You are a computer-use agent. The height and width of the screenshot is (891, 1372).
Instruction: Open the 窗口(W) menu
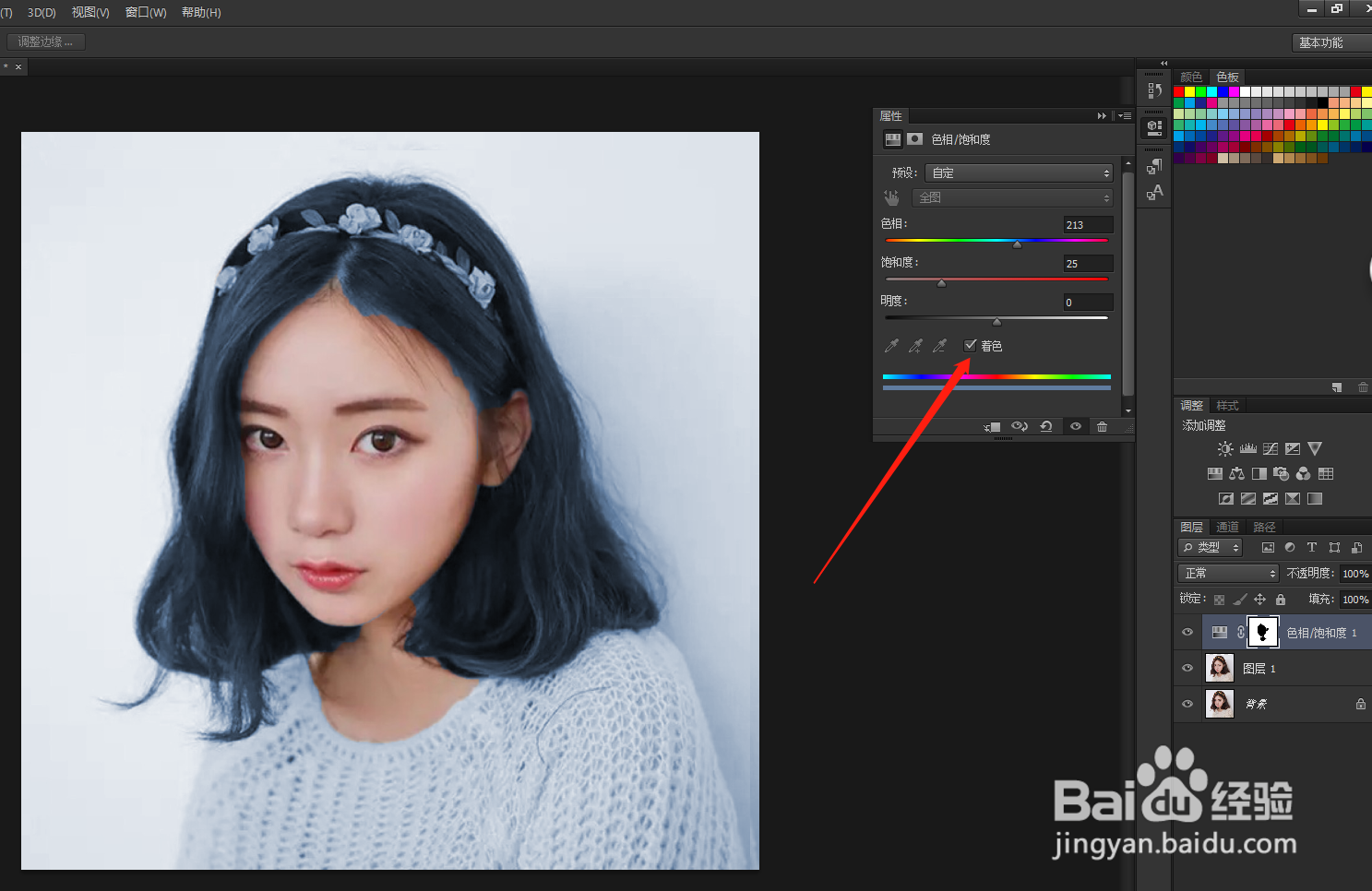[146, 12]
